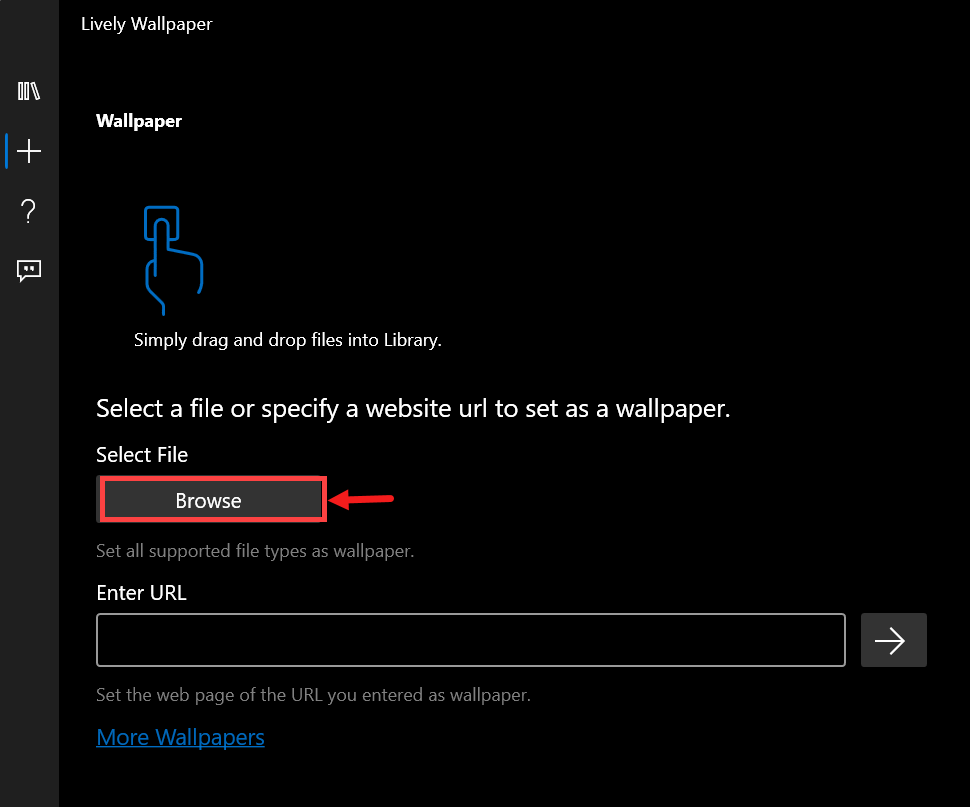Click the blue drag-and-drop hand illustration

pyautogui.click(x=173, y=260)
